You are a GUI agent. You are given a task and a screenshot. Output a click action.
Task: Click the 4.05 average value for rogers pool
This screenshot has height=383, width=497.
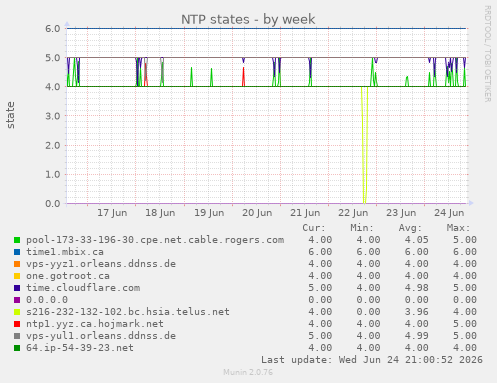click(x=416, y=240)
